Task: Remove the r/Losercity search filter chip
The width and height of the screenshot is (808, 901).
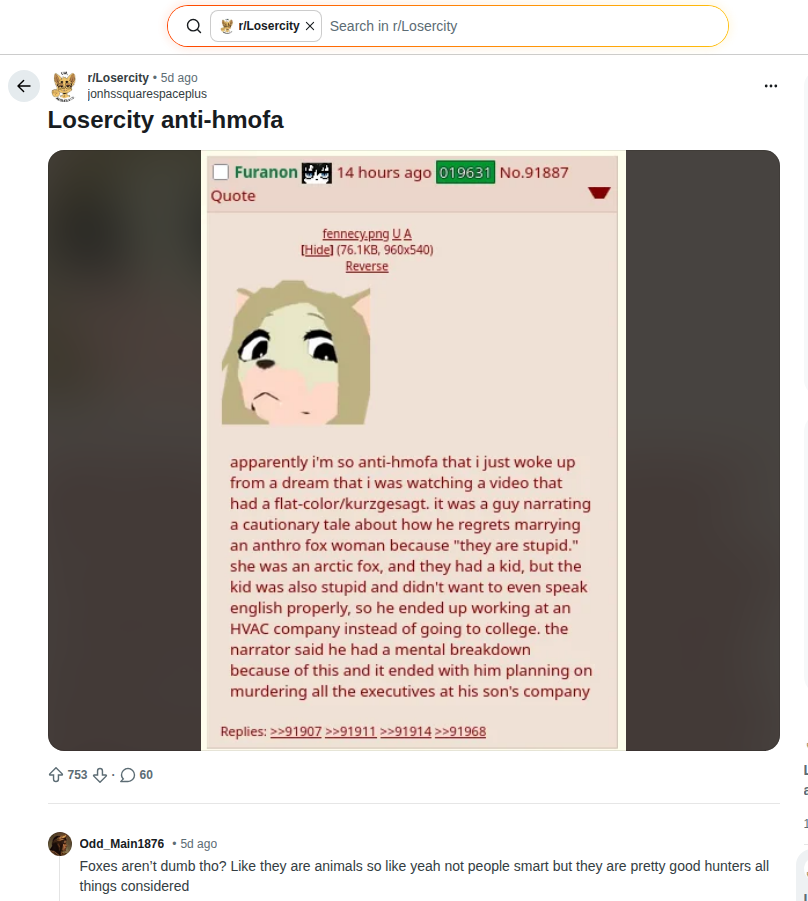Action: [310, 26]
